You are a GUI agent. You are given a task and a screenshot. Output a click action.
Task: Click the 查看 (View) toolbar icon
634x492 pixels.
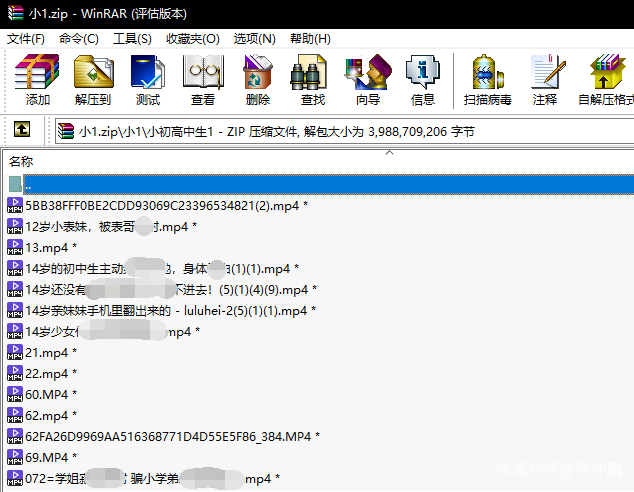[203, 80]
